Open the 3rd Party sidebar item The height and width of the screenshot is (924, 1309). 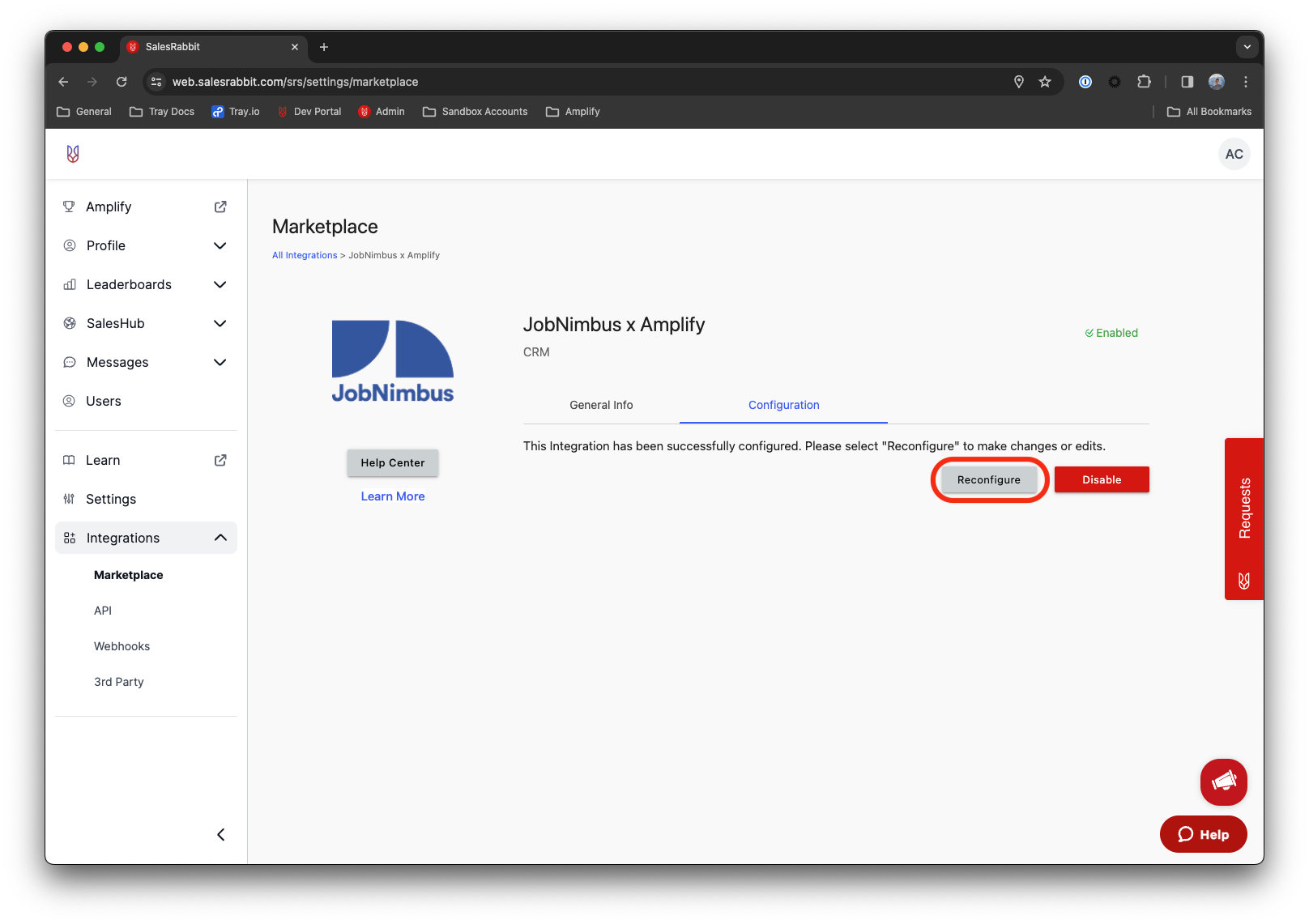(119, 682)
